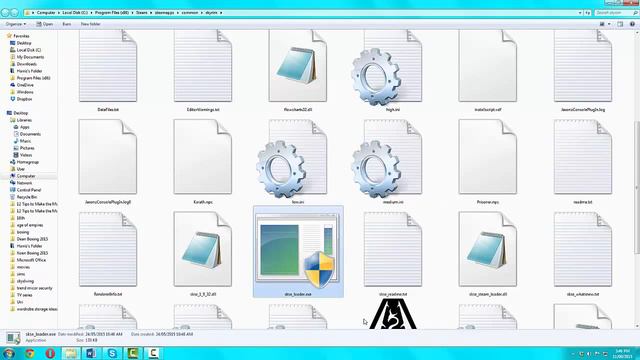Click the search folder input box

point(616,13)
